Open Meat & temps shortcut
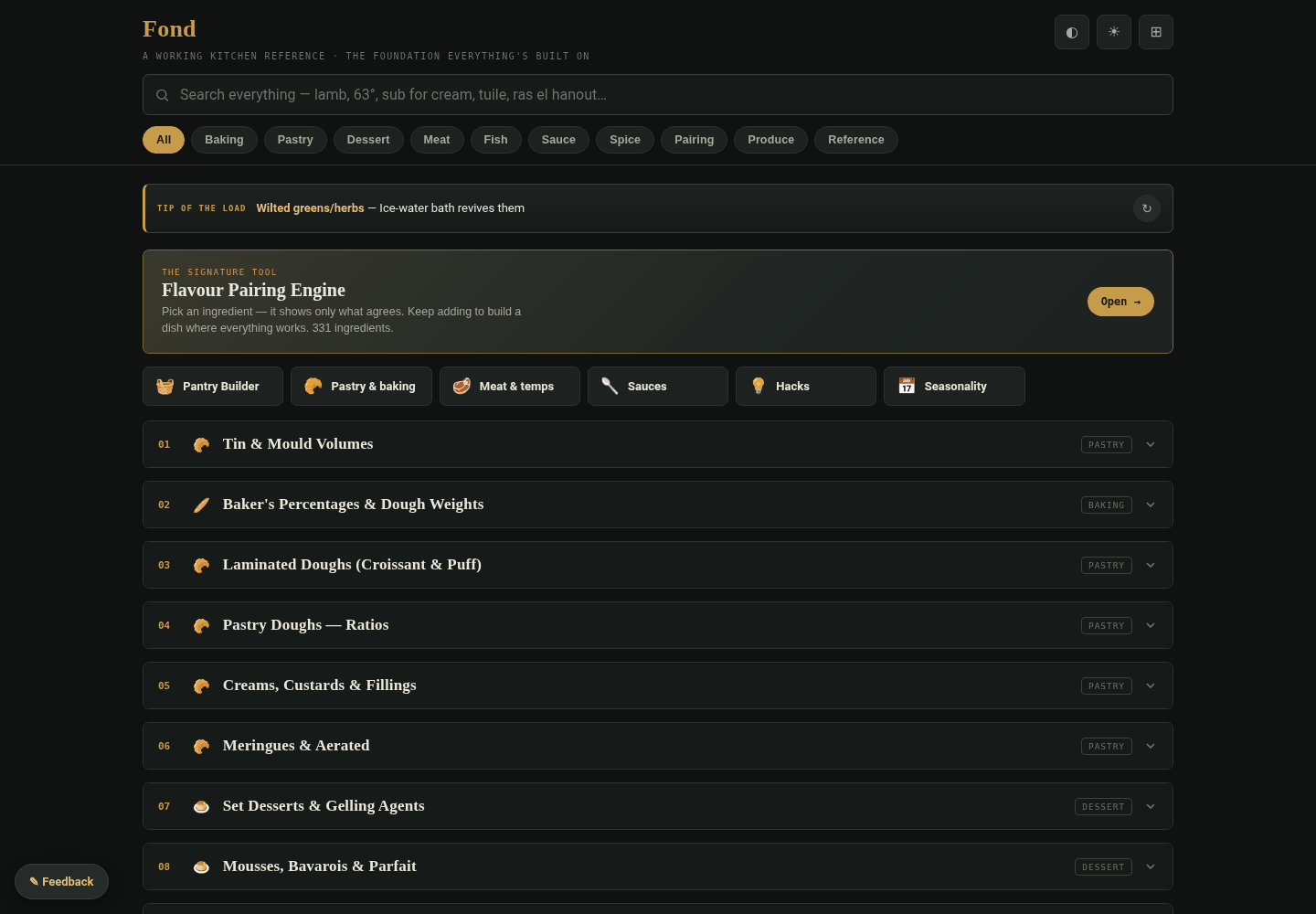Screen dimensions: 1316x914 pyautogui.click(x=510, y=387)
